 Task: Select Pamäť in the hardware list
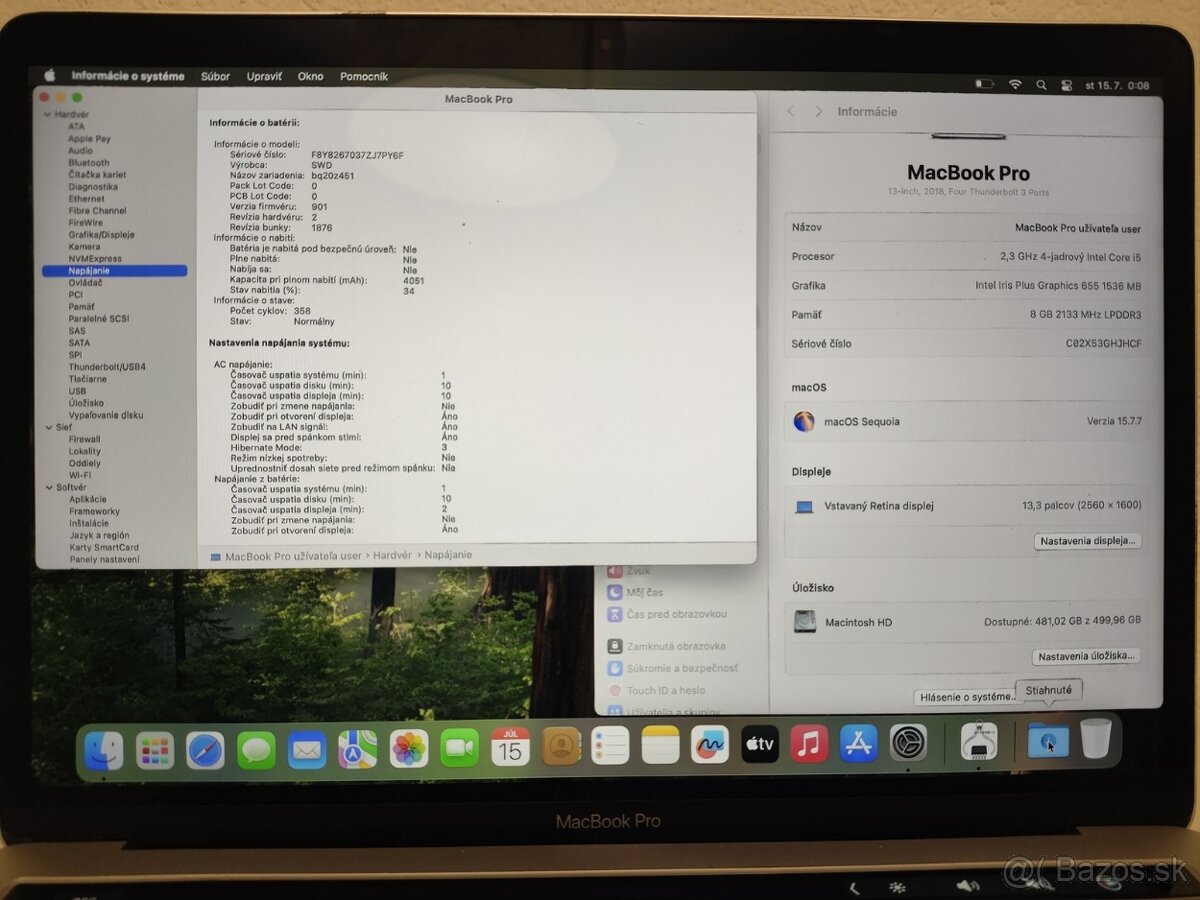[x=82, y=306]
